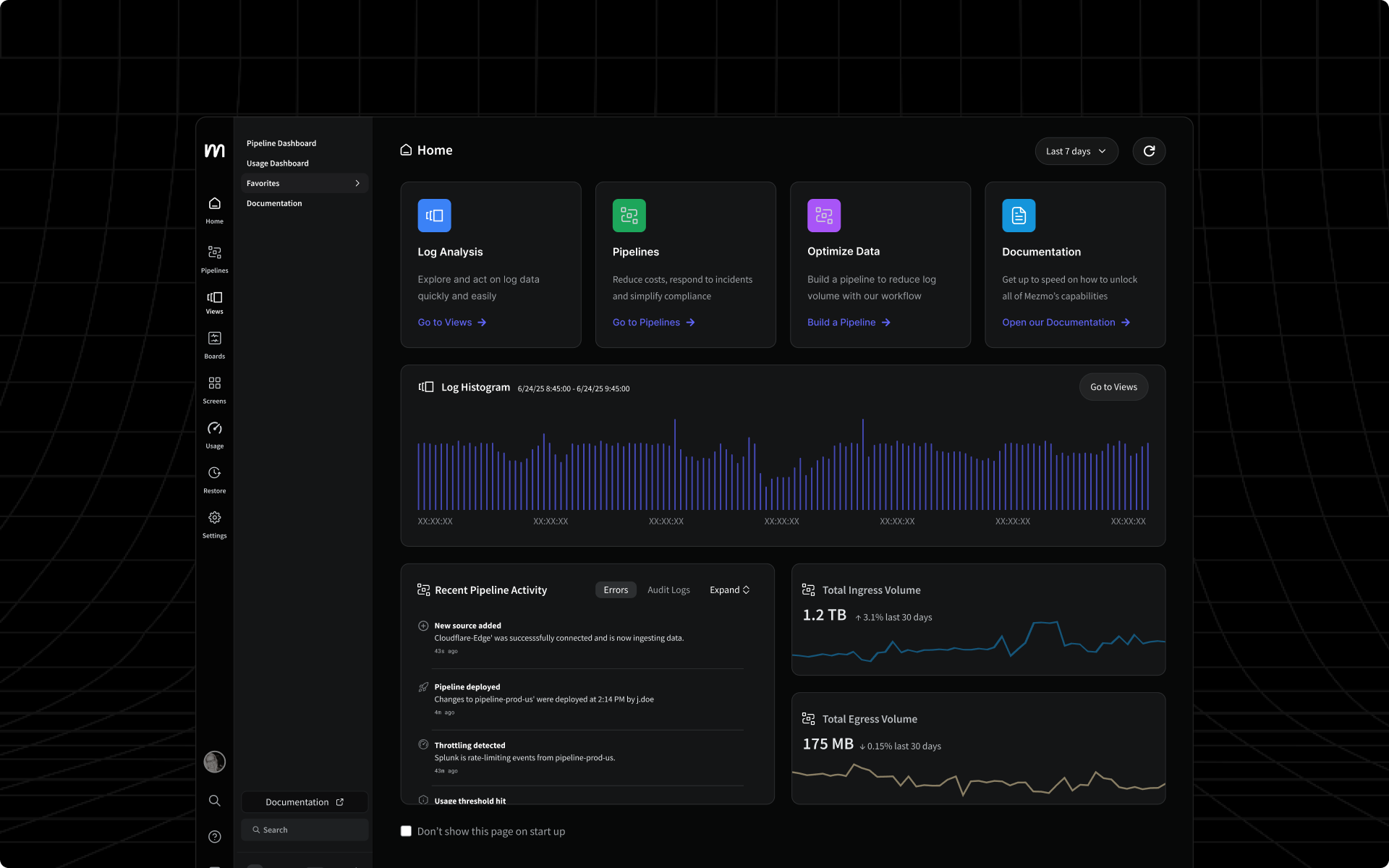This screenshot has height=868, width=1389.
Task: Select the Errors tab
Action: [616, 590]
